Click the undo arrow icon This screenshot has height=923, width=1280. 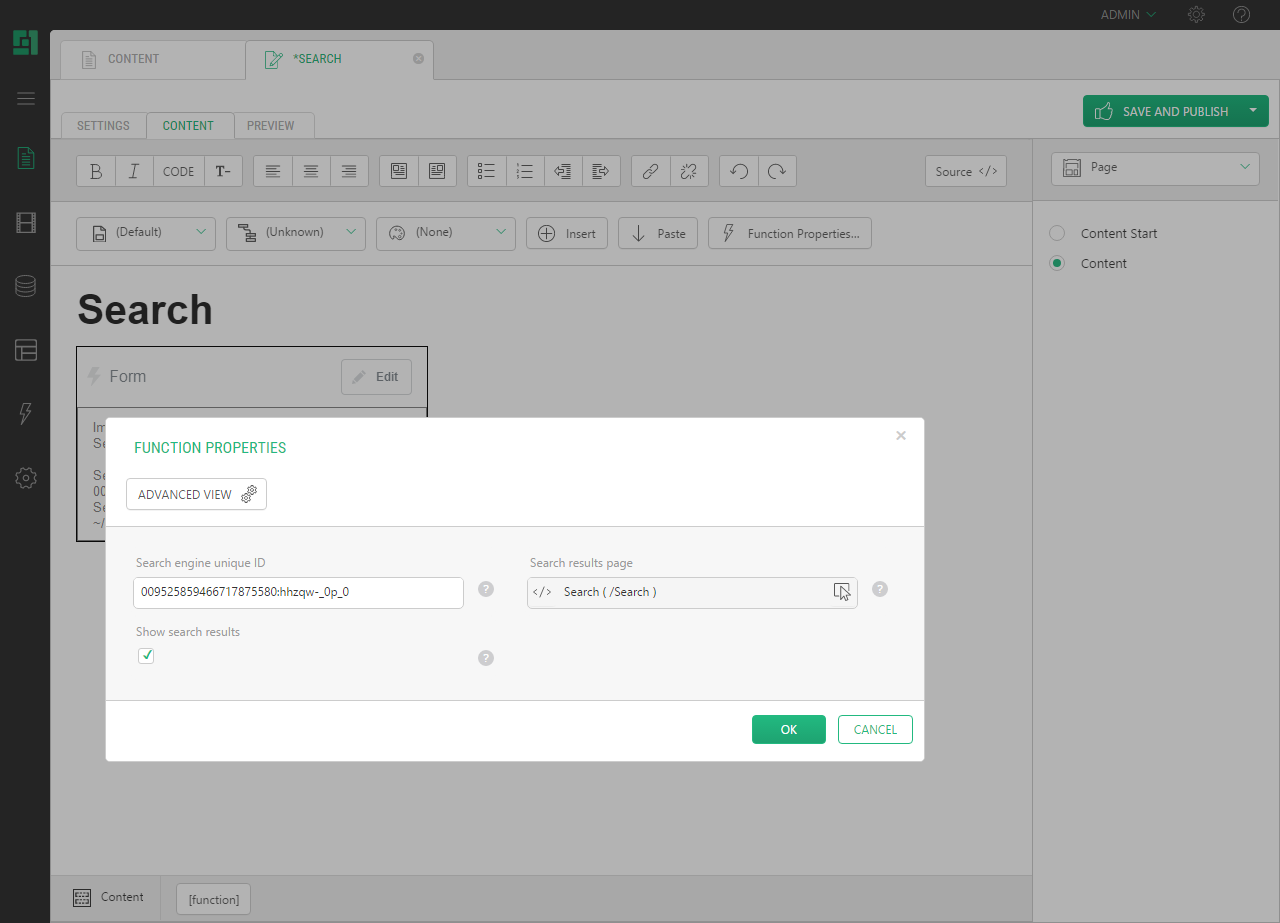click(x=739, y=171)
